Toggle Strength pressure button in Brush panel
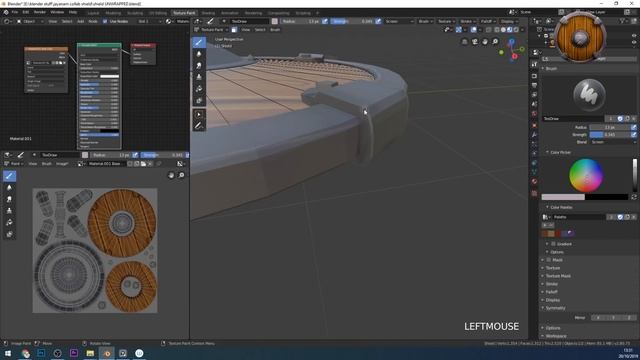 (x=634, y=134)
